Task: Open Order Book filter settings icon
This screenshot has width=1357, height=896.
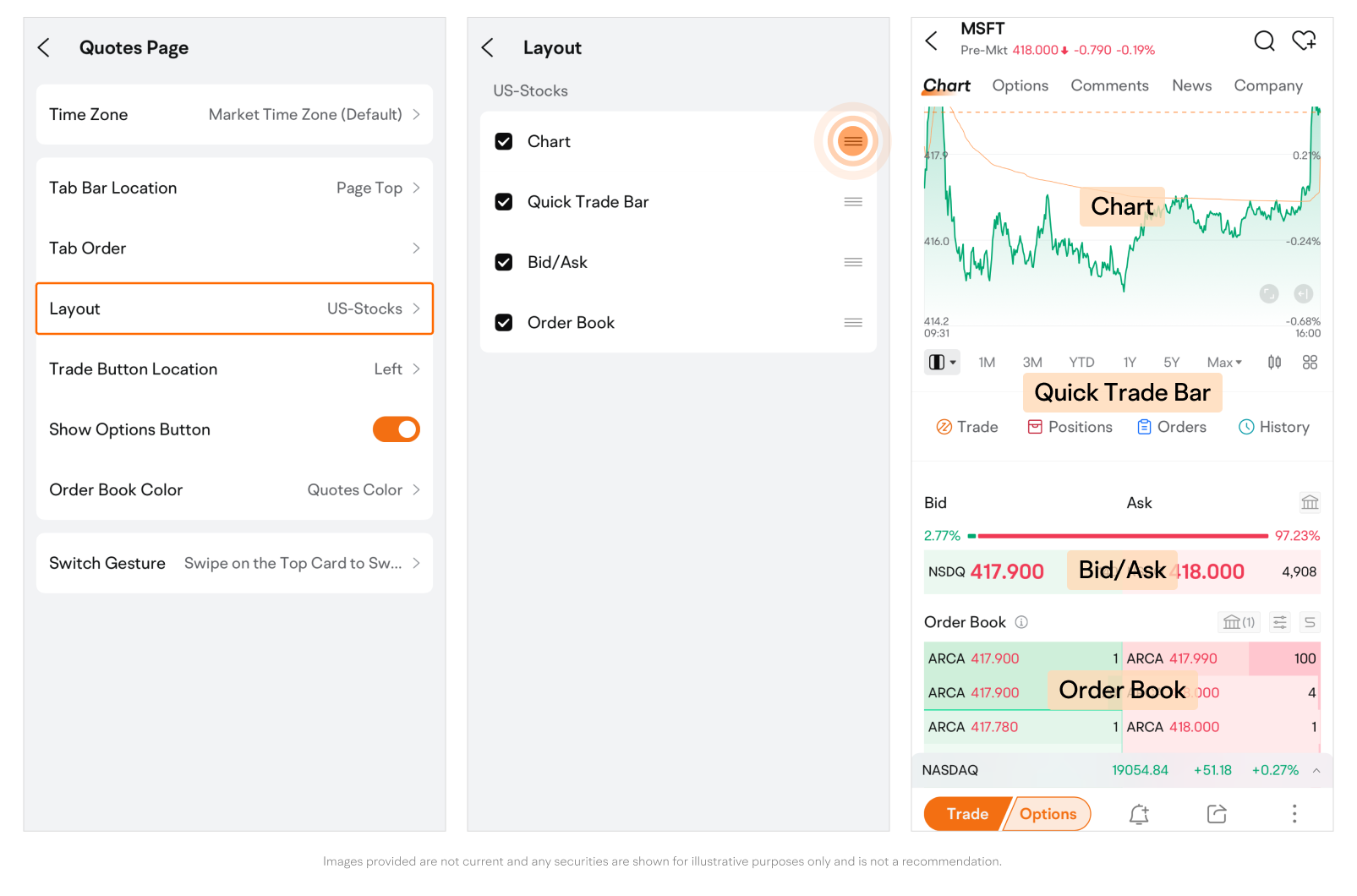Action: [x=1280, y=622]
